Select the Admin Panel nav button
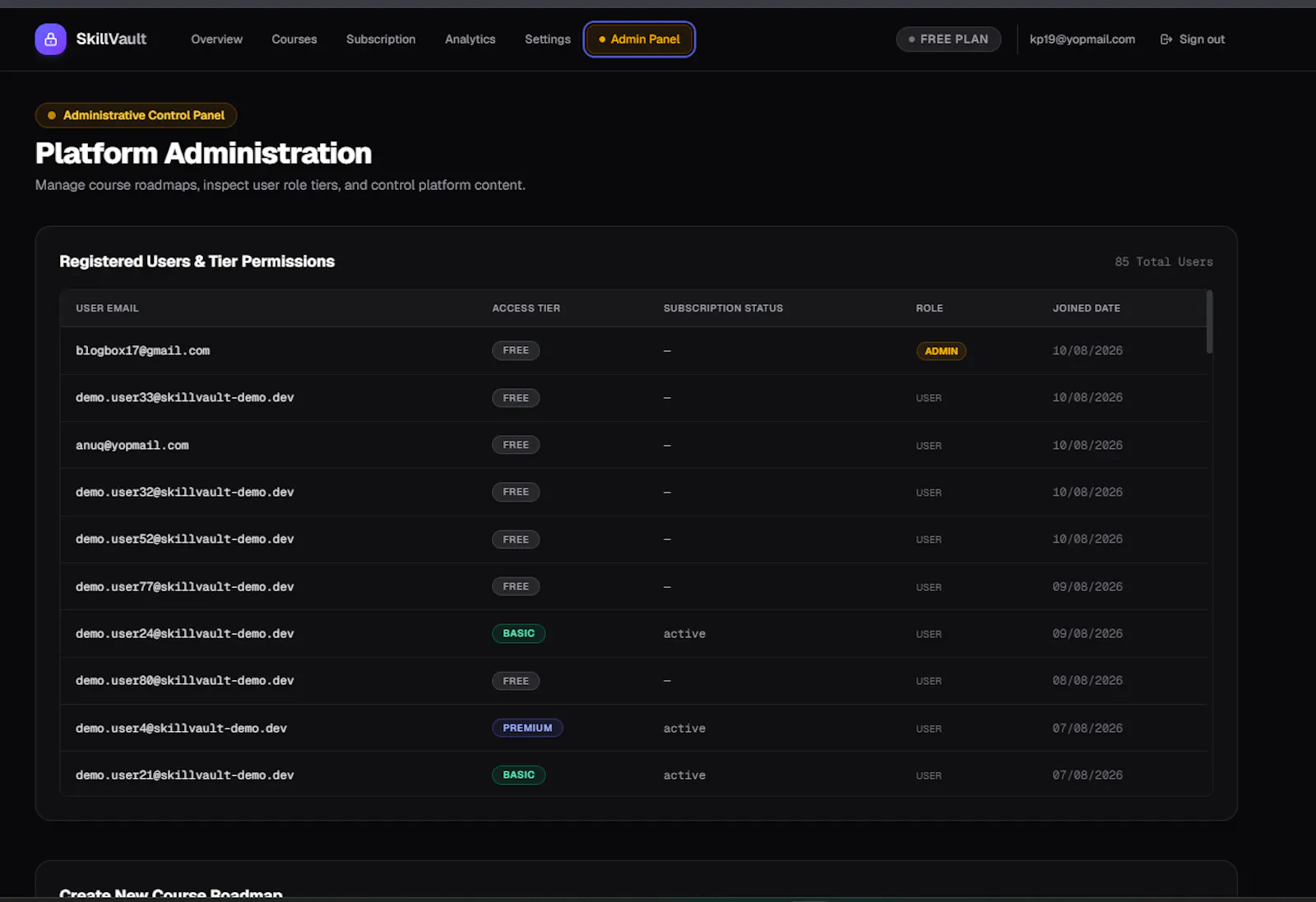Viewport: 1316px width, 902px height. [x=639, y=39]
